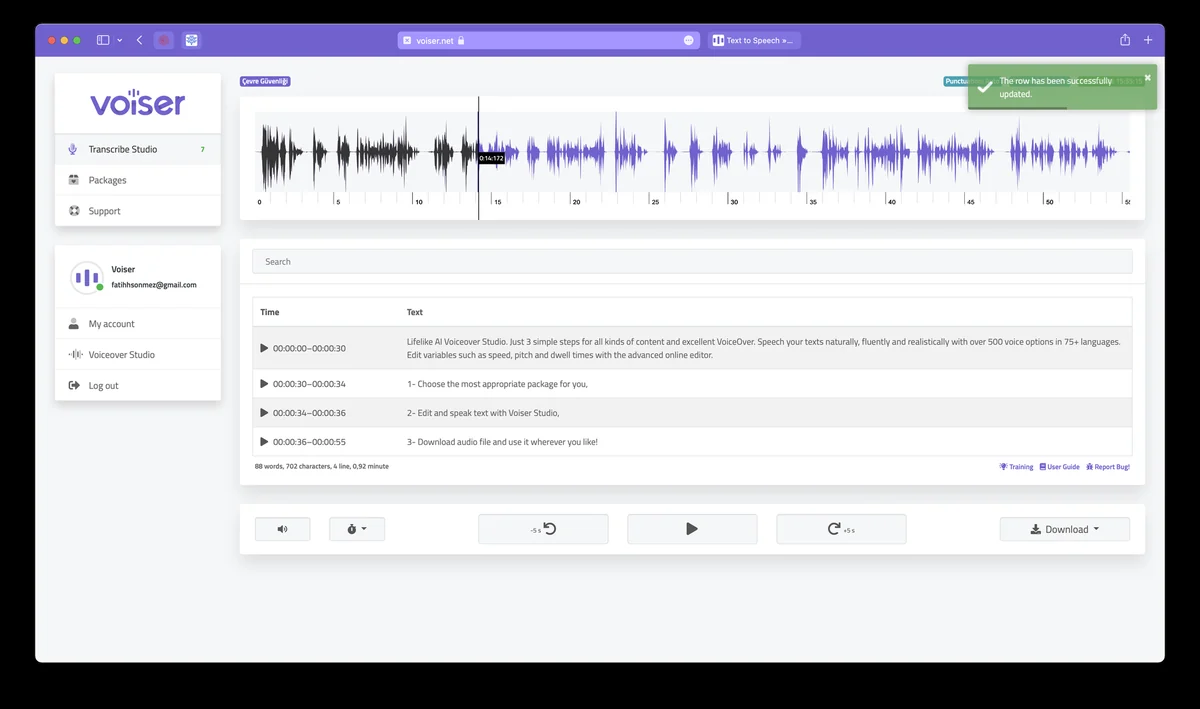Open Transcribe Studio in the sidebar
Image resolution: width=1200 pixels, height=709 pixels.
coord(138,149)
